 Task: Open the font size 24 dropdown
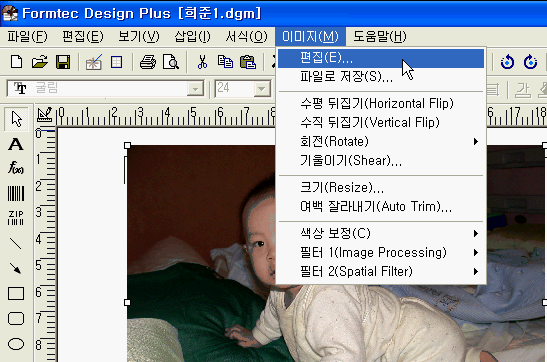(x=262, y=89)
